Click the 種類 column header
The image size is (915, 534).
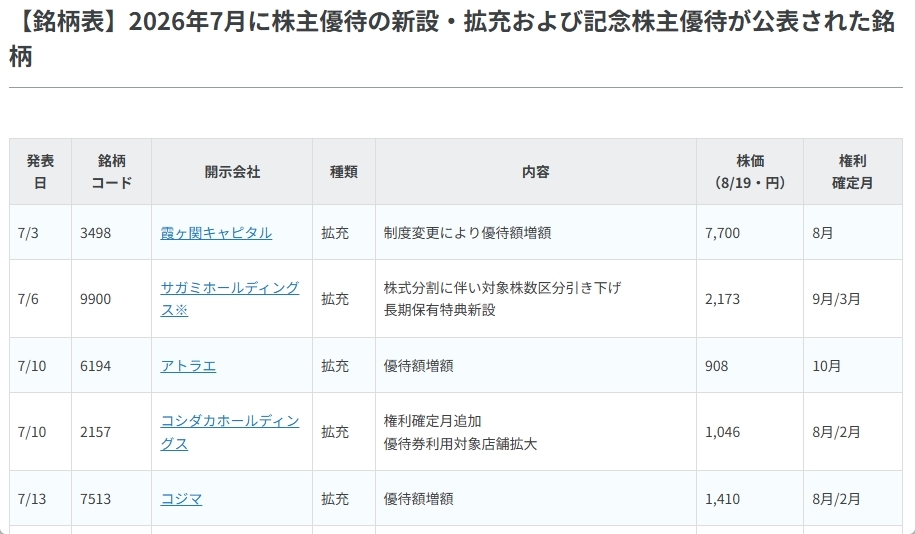[x=344, y=172]
